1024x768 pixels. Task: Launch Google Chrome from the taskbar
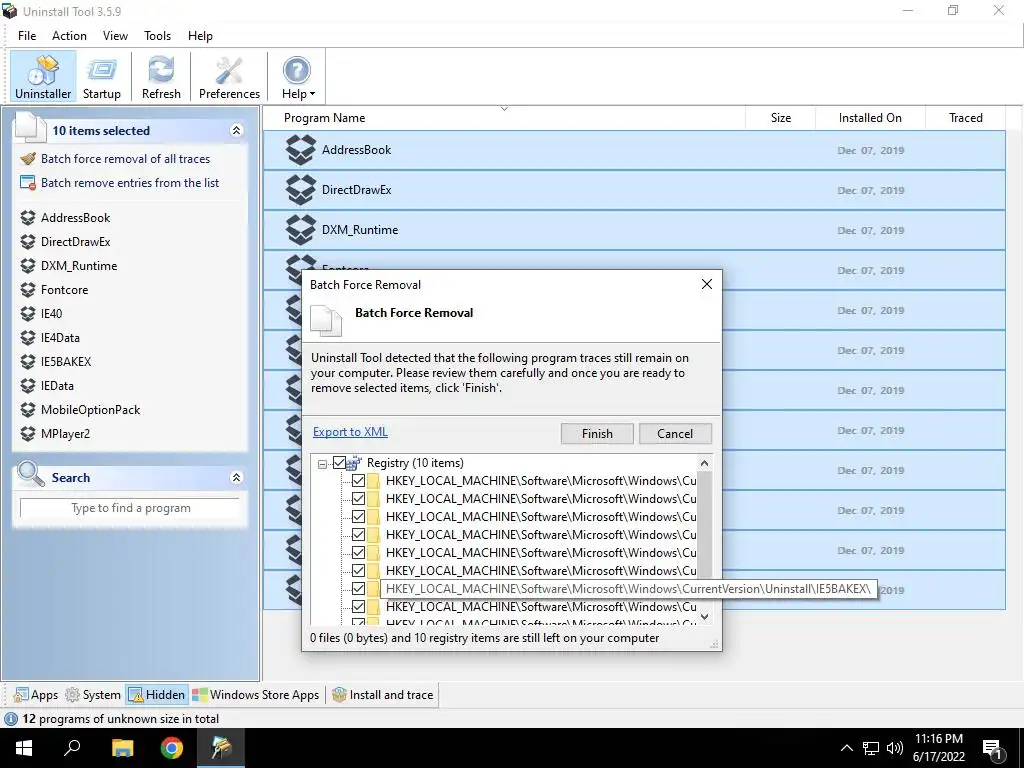[x=172, y=748]
